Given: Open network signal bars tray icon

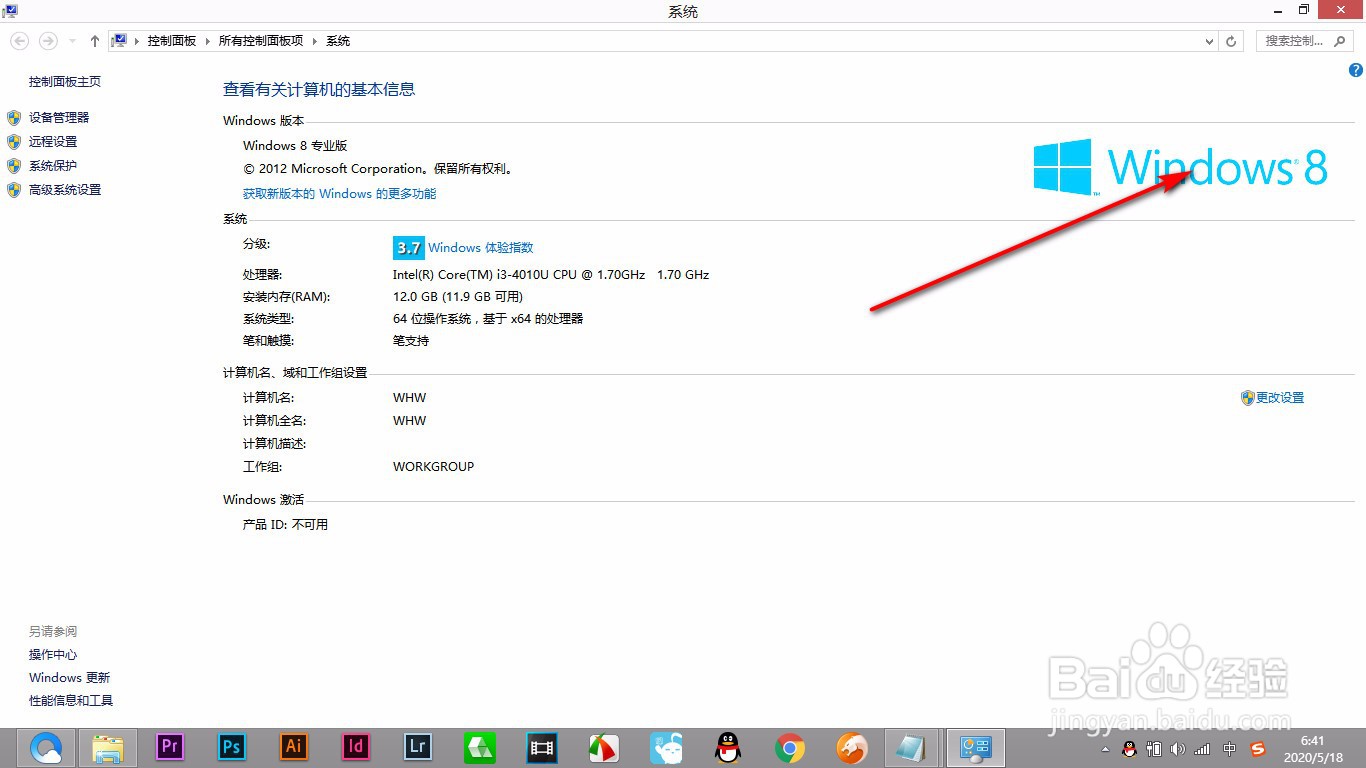Looking at the screenshot, I should [x=1202, y=748].
